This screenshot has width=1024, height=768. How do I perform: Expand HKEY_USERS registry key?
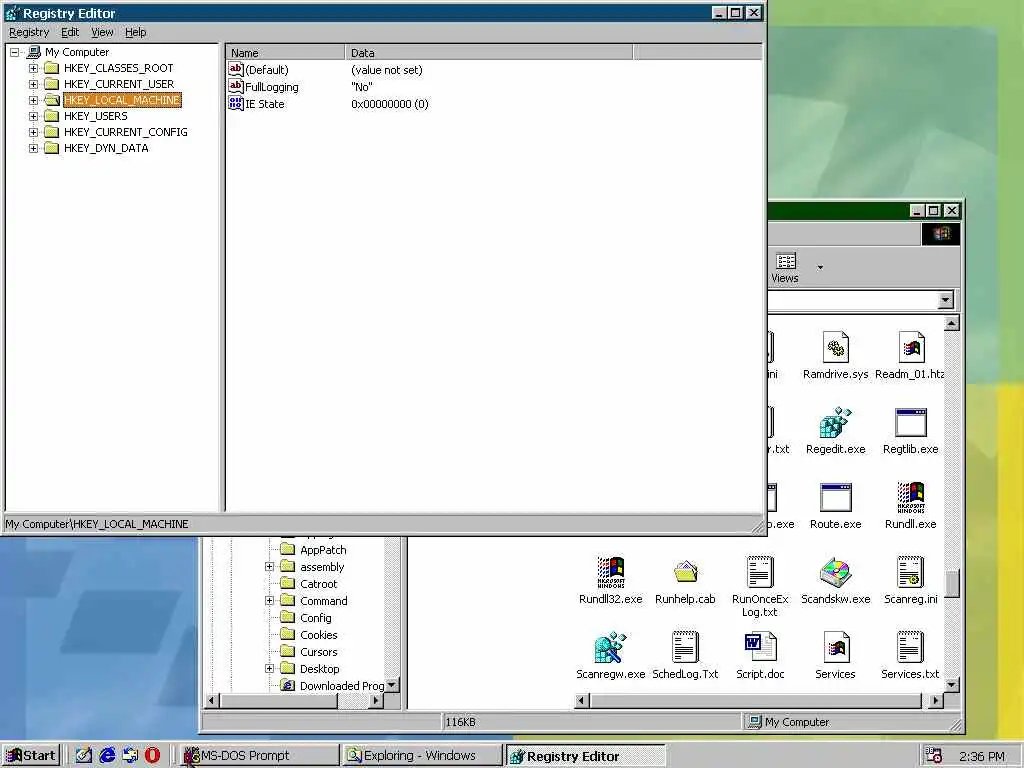tap(33, 116)
